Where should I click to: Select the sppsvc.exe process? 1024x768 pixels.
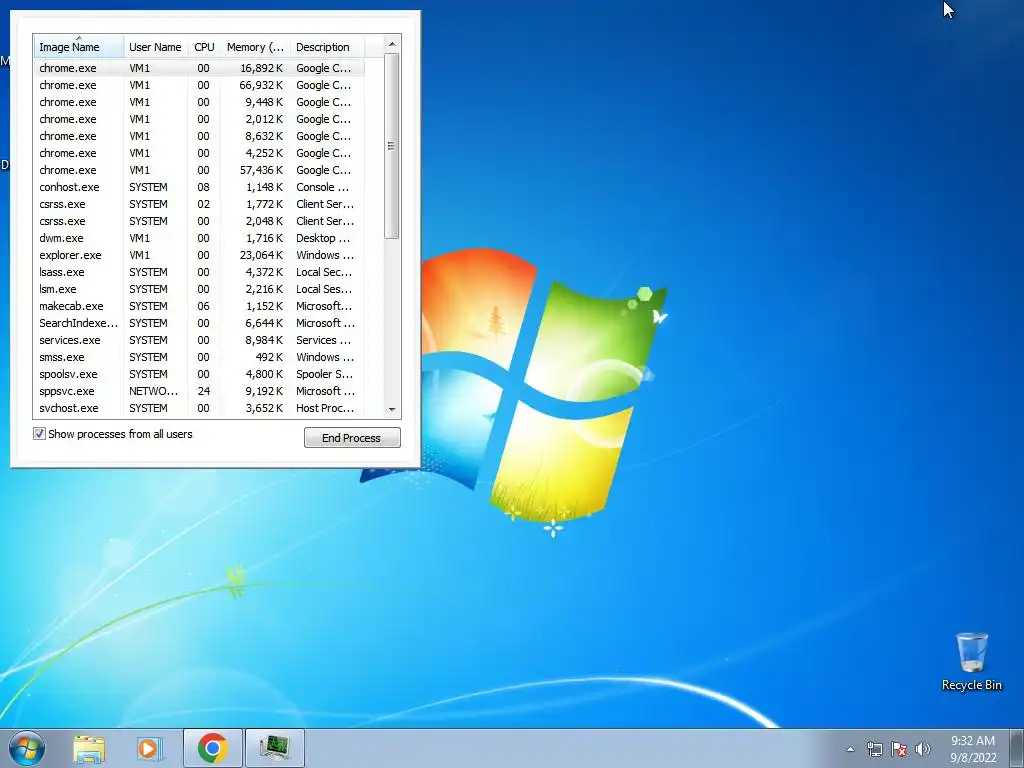(199, 391)
